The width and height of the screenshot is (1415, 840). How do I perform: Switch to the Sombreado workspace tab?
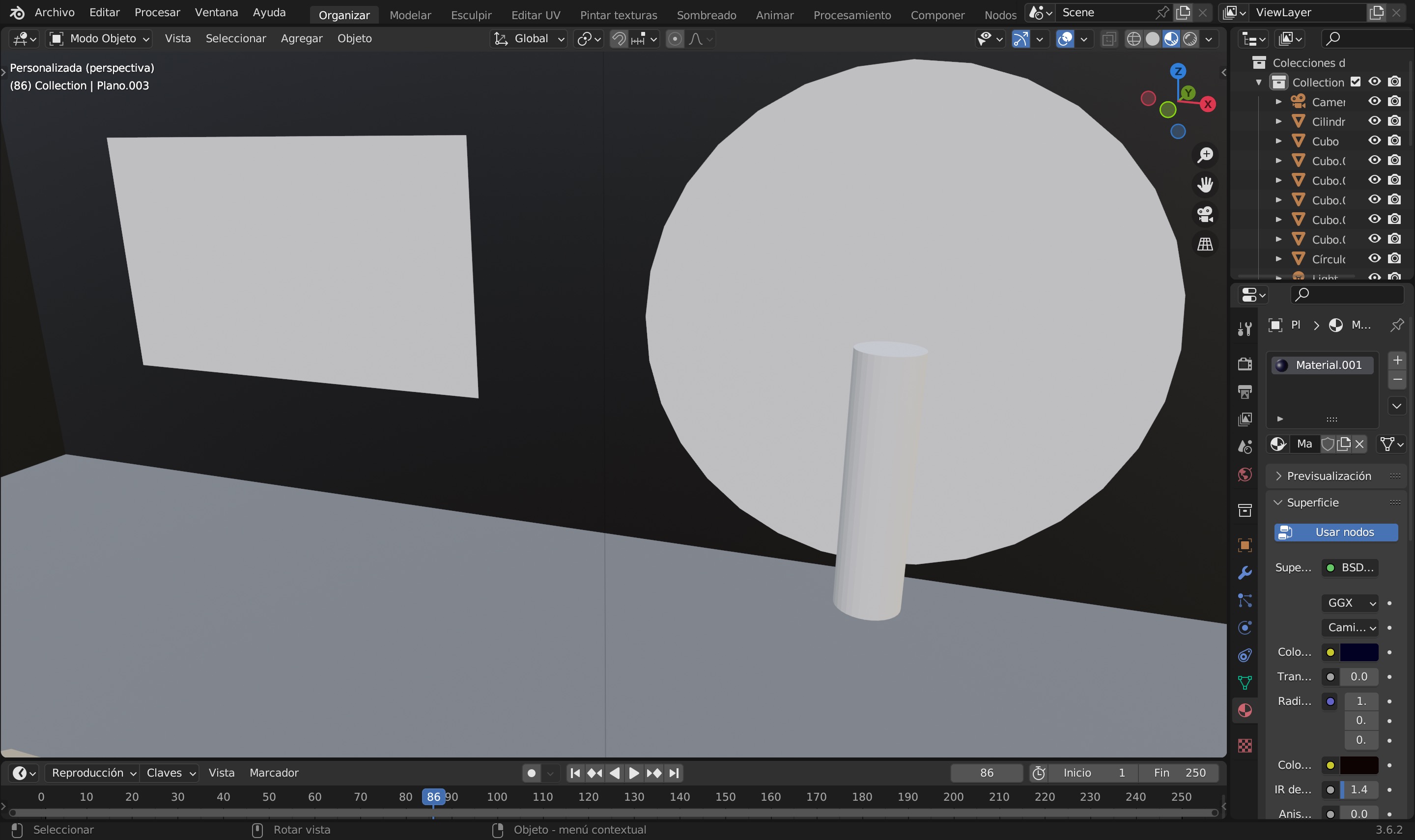tap(706, 15)
